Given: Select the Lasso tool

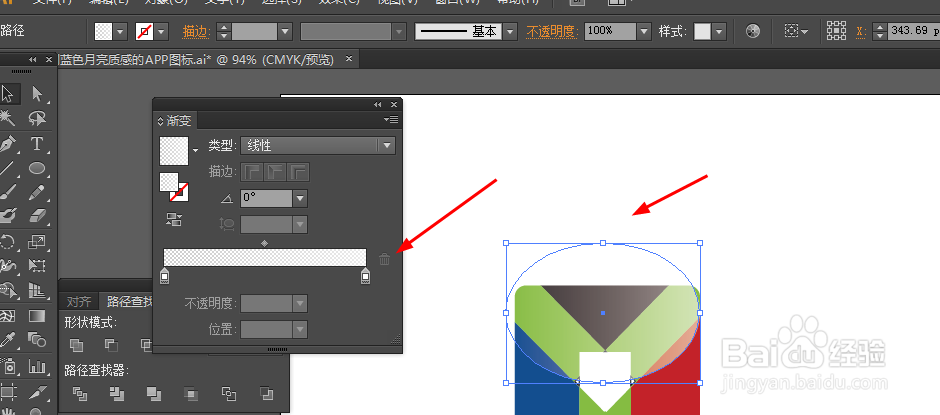Looking at the screenshot, I should click(x=37, y=118).
